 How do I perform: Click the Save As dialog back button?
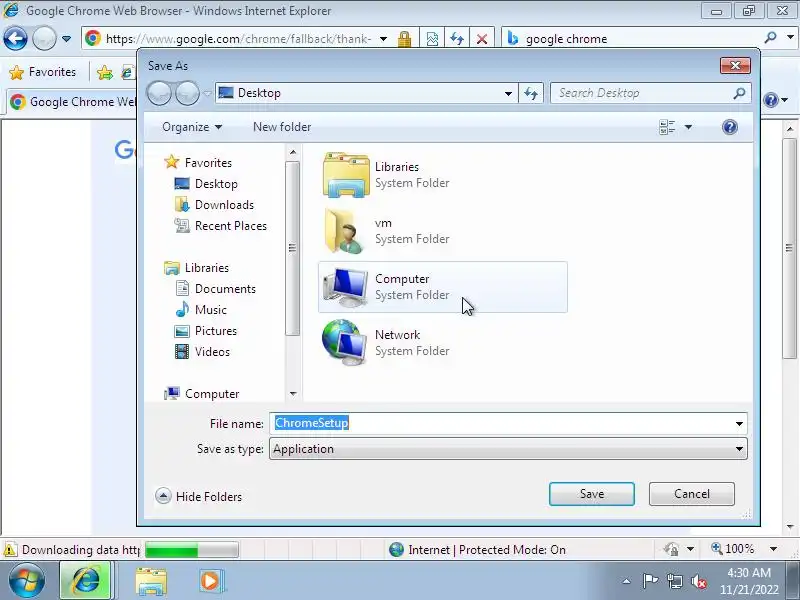(x=160, y=93)
